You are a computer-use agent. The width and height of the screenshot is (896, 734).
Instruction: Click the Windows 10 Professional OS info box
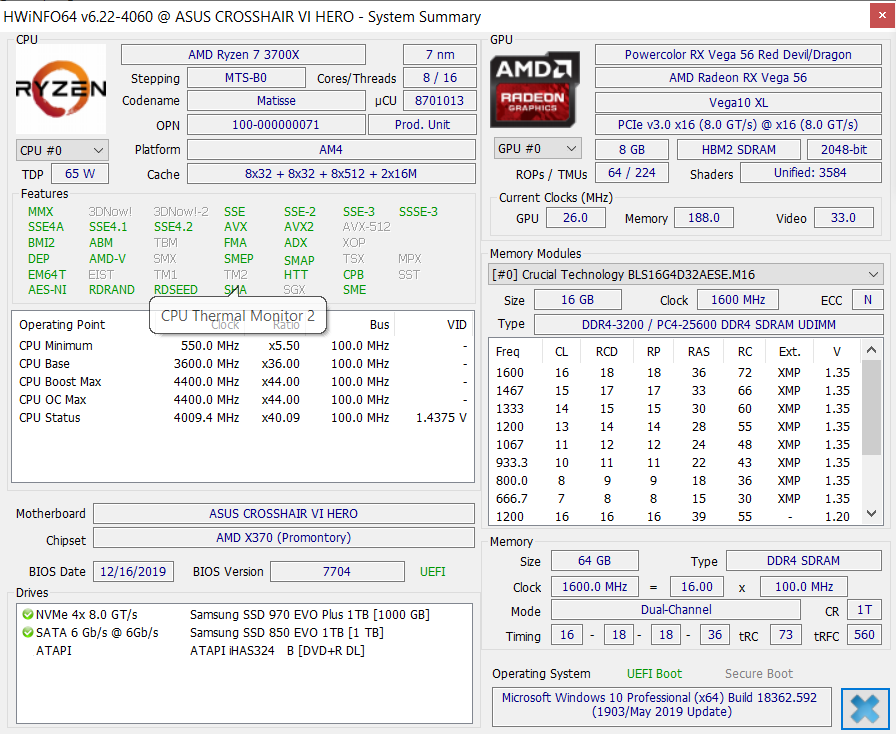coord(662,706)
